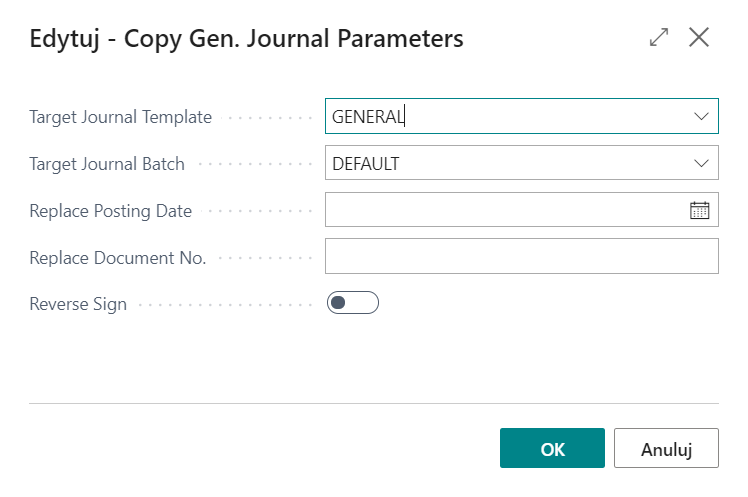748x497 pixels.
Task: Place cursor on the GENERAL template value
Action: [x=368, y=117]
